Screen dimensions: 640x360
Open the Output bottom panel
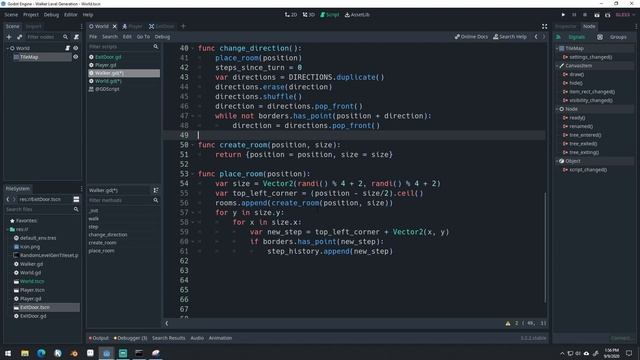pos(99,338)
